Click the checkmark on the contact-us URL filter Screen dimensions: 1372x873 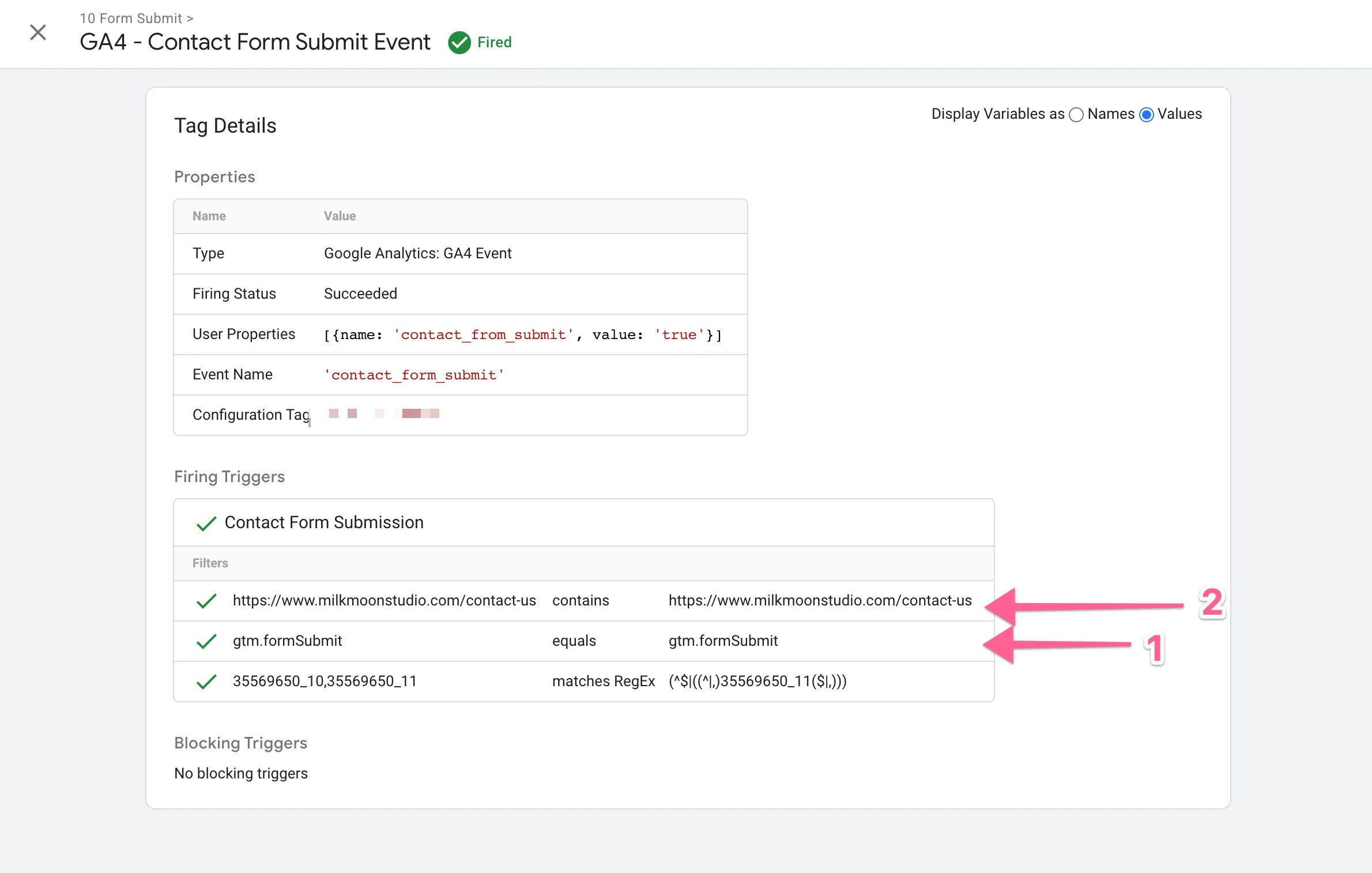point(206,601)
